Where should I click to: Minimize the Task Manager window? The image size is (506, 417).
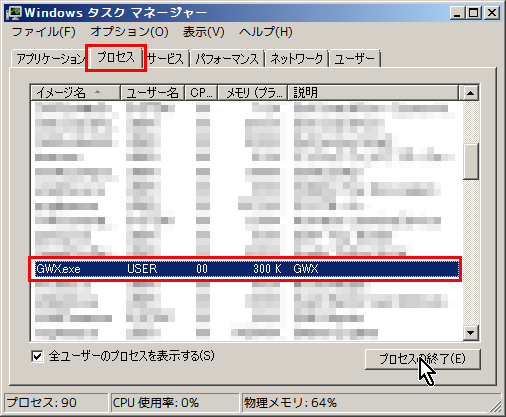click(x=457, y=13)
